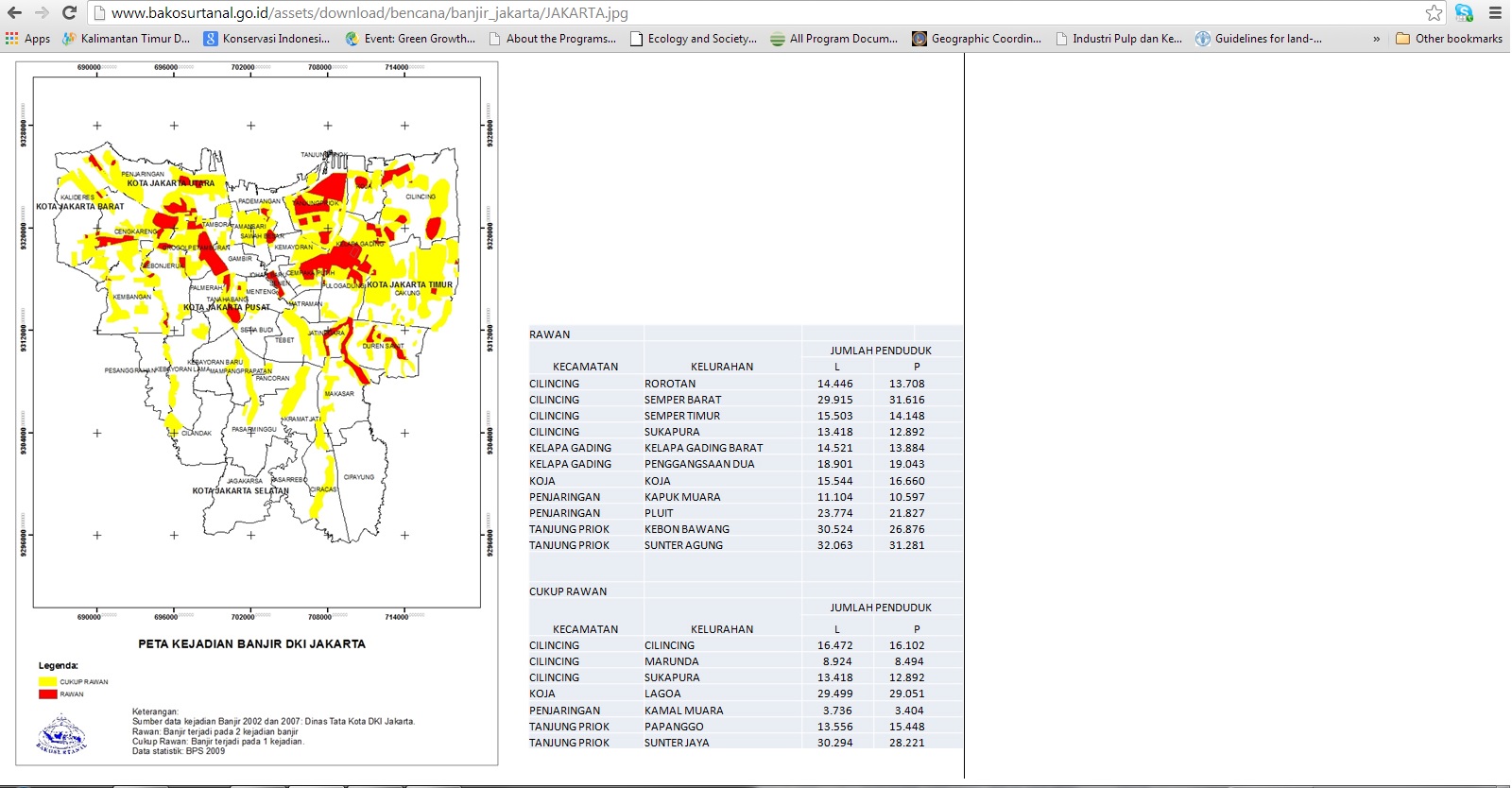This screenshot has height=788, width=1512.
Task: Open the All Program Documents bookmark
Action: (834, 39)
